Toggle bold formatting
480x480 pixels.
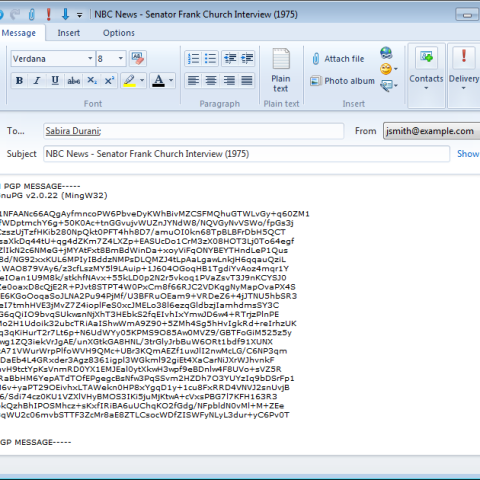point(19,80)
